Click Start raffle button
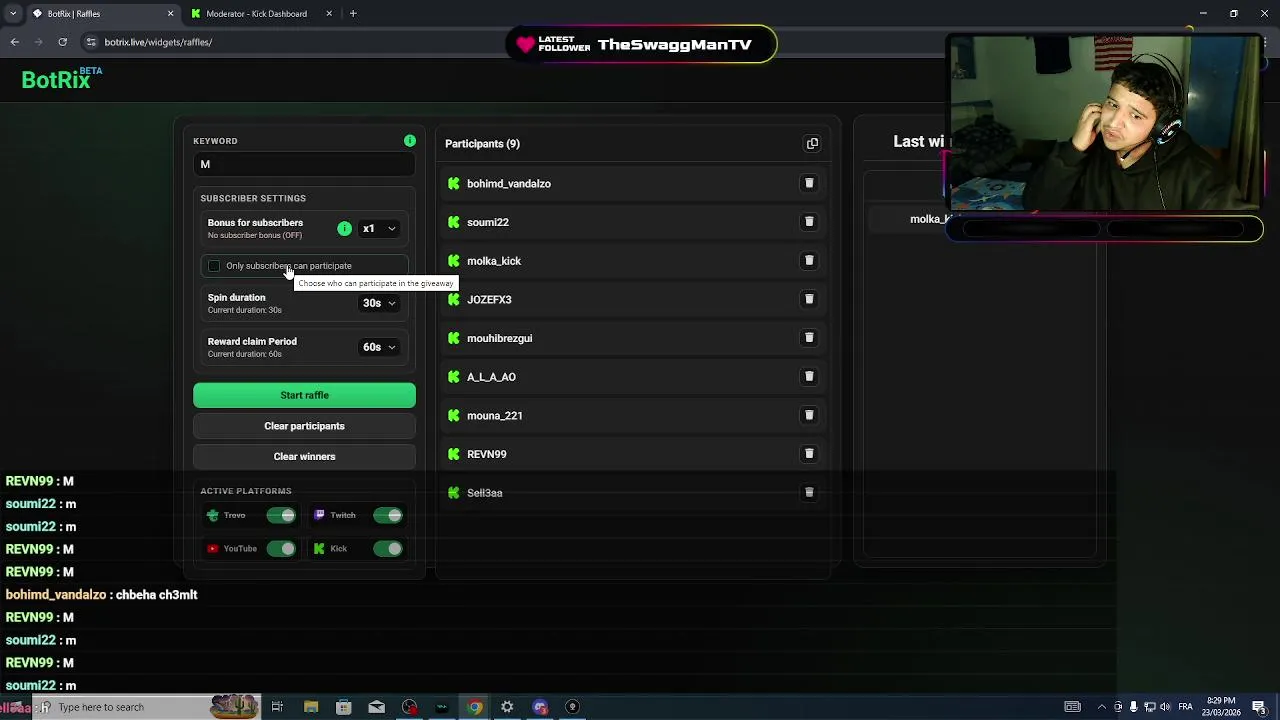1280x720 pixels. [x=304, y=395]
